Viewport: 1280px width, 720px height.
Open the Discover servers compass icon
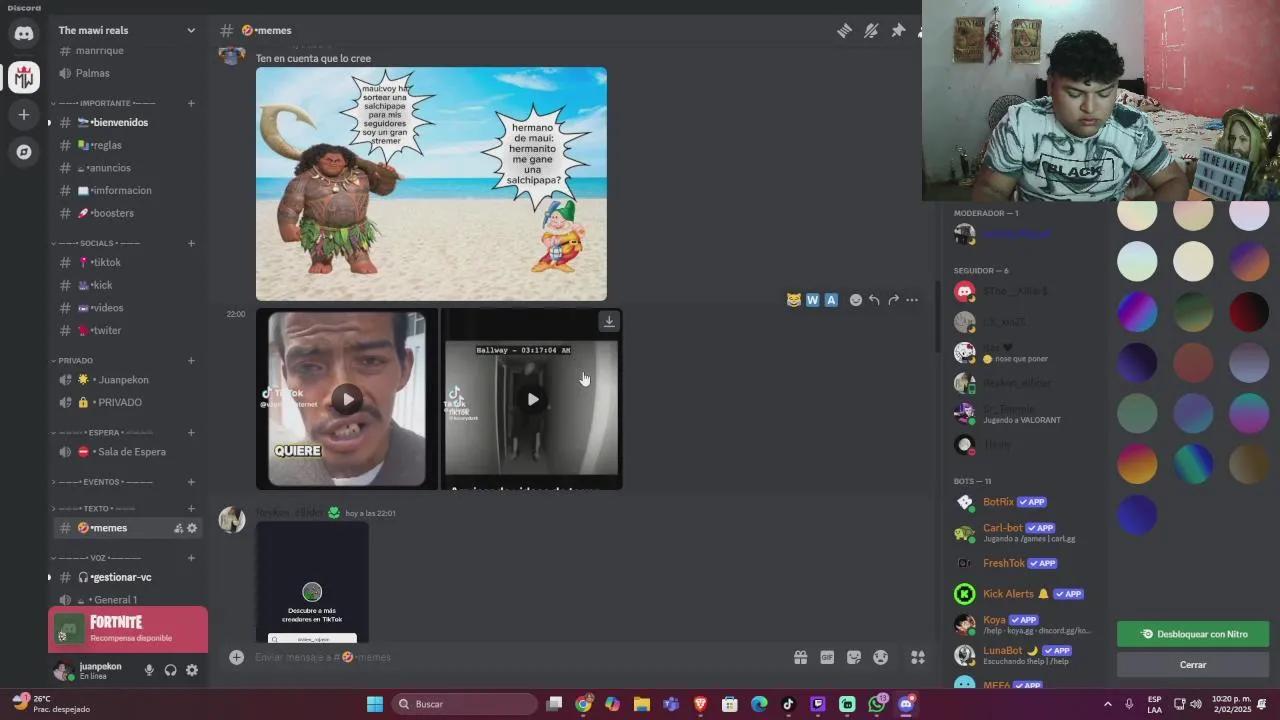click(x=24, y=152)
